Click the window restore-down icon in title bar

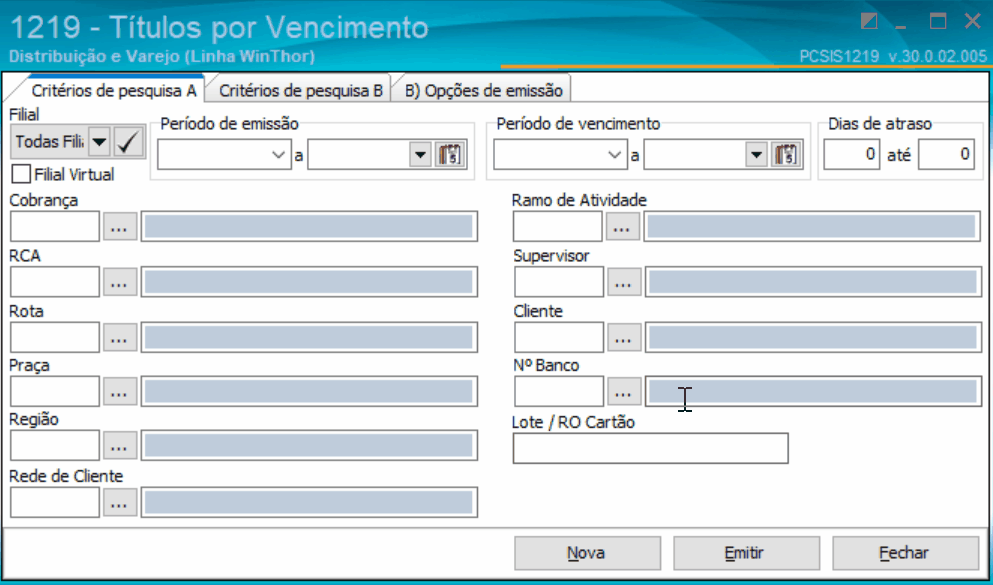pyautogui.click(x=870, y=22)
